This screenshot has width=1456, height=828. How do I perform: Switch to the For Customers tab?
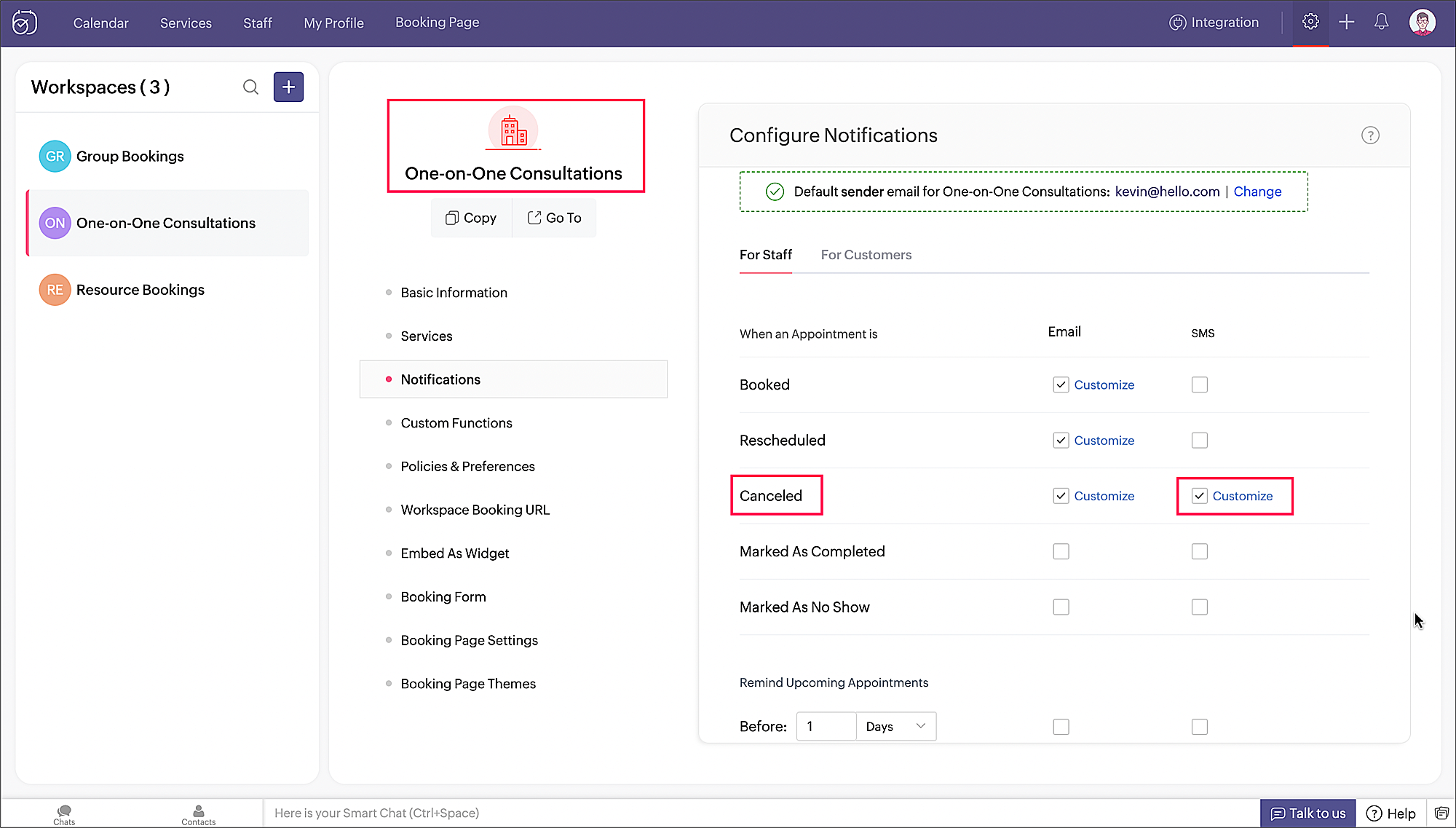tap(866, 255)
